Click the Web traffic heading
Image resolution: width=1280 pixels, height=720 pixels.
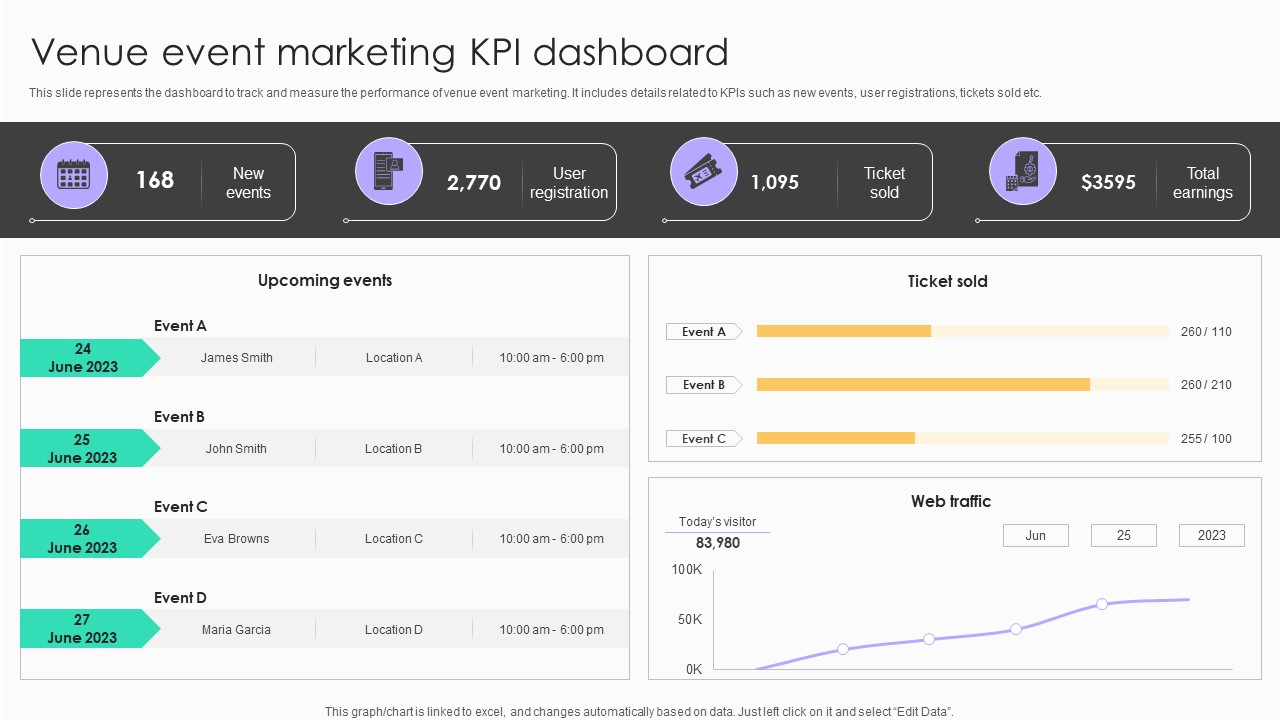tap(951, 502)
